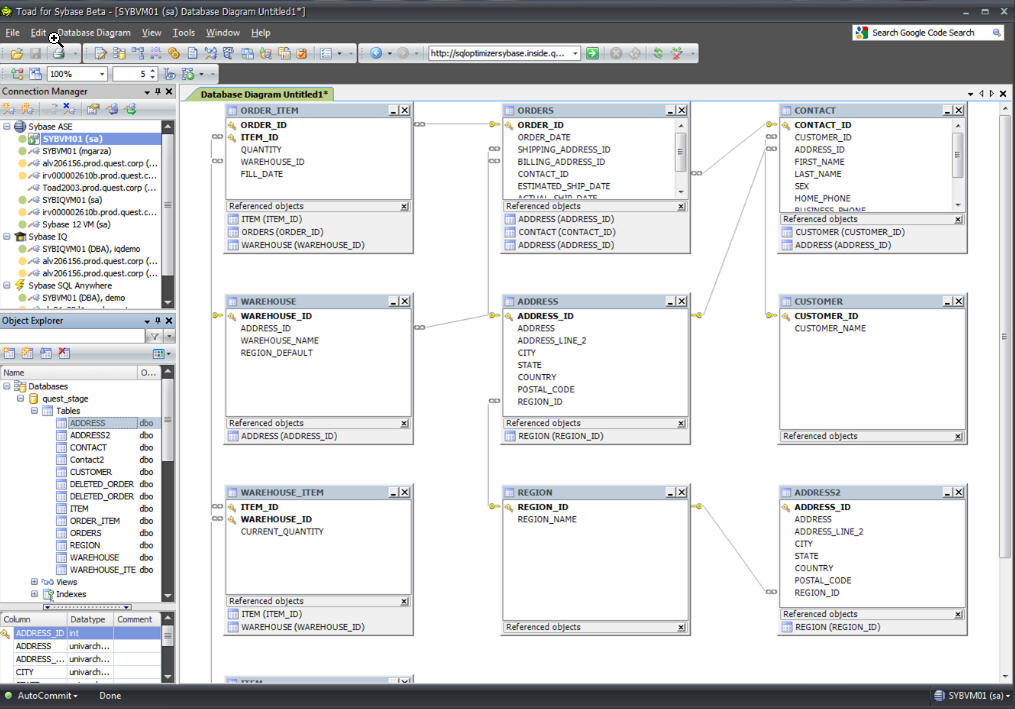Open the zoom percentage dropdown
This screenshot has width=1015, height=709.
pyautogui.click(x=101, y=72)
